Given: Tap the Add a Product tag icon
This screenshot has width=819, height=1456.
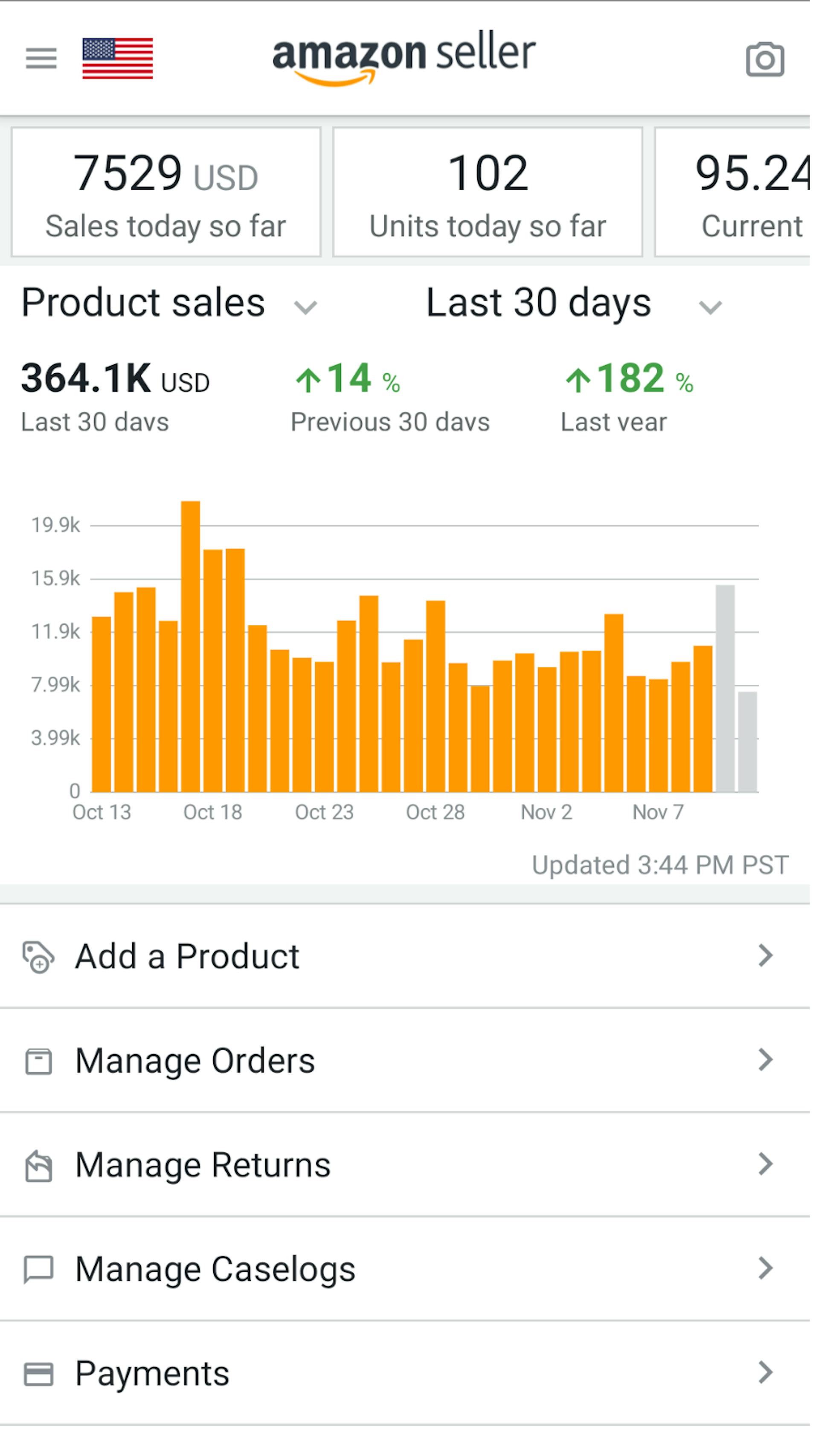Looking at the screenshot, I should (x=38, y=956).
